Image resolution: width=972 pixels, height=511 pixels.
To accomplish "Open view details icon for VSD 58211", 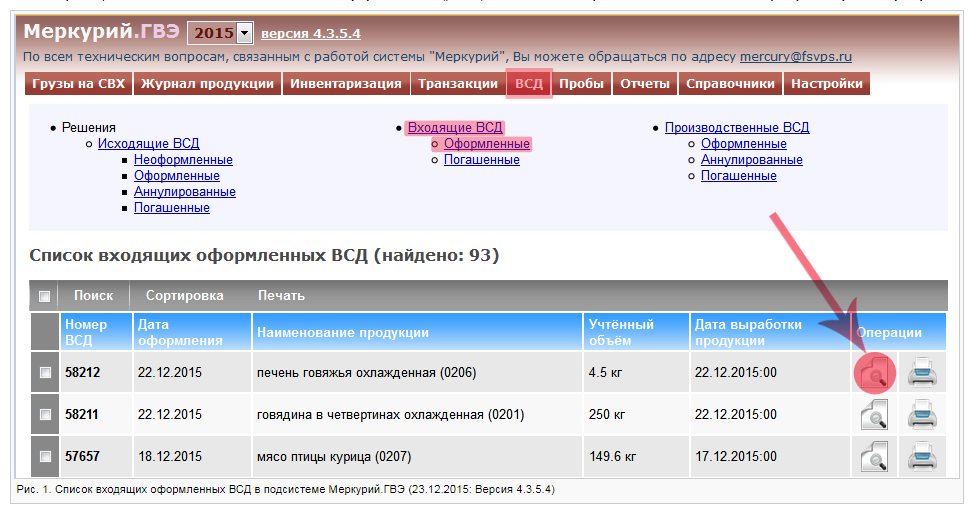I will point(874,415).
